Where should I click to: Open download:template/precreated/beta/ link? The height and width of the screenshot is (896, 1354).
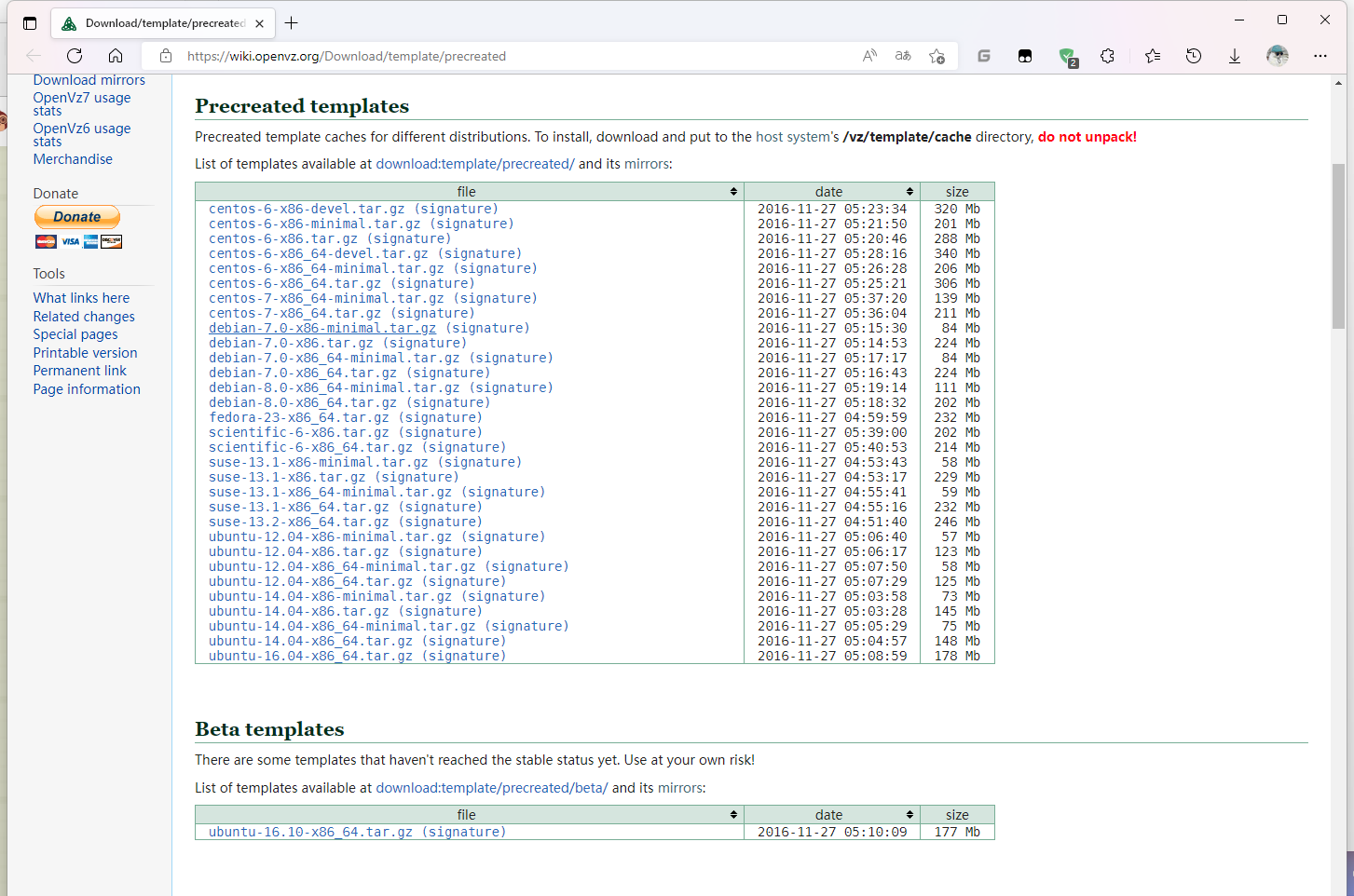coord(492,788)
